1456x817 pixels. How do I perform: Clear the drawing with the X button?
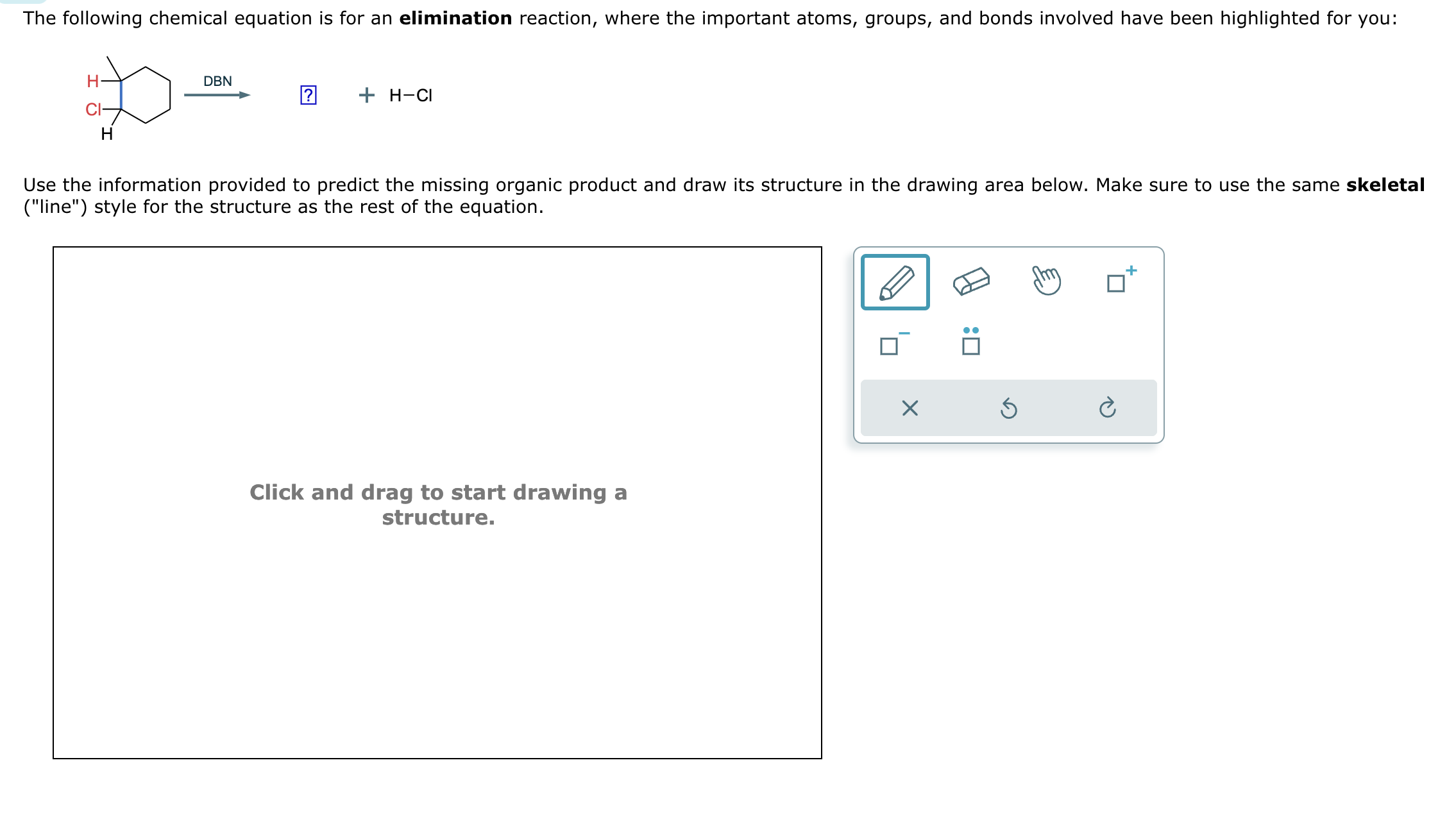[x=910, y=408]
